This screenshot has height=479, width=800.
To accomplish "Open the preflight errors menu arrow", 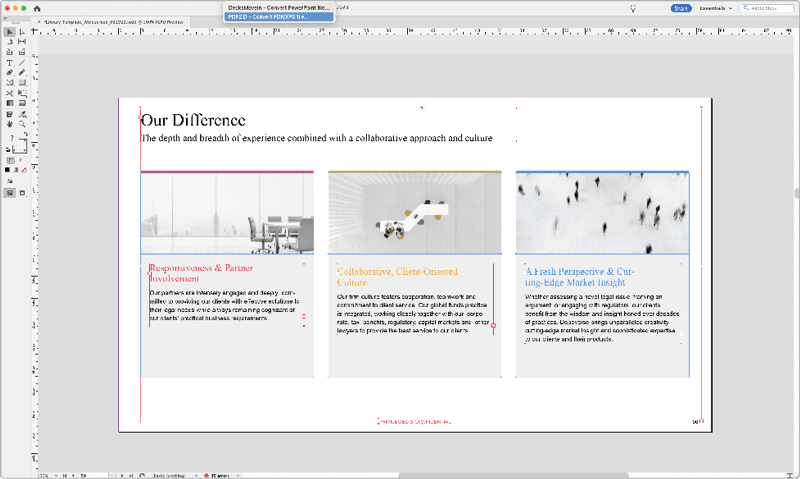I will pos(238,475).
